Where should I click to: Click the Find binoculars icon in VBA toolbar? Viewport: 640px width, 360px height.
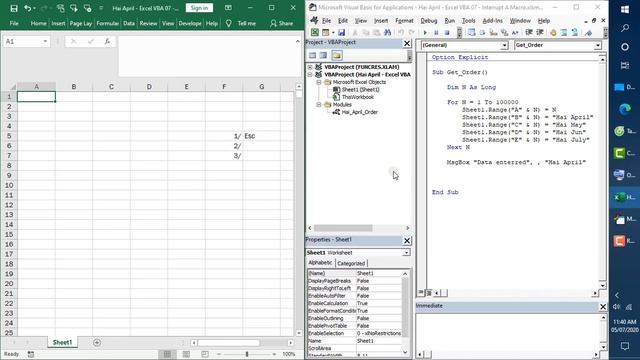[x=387, y=32]
